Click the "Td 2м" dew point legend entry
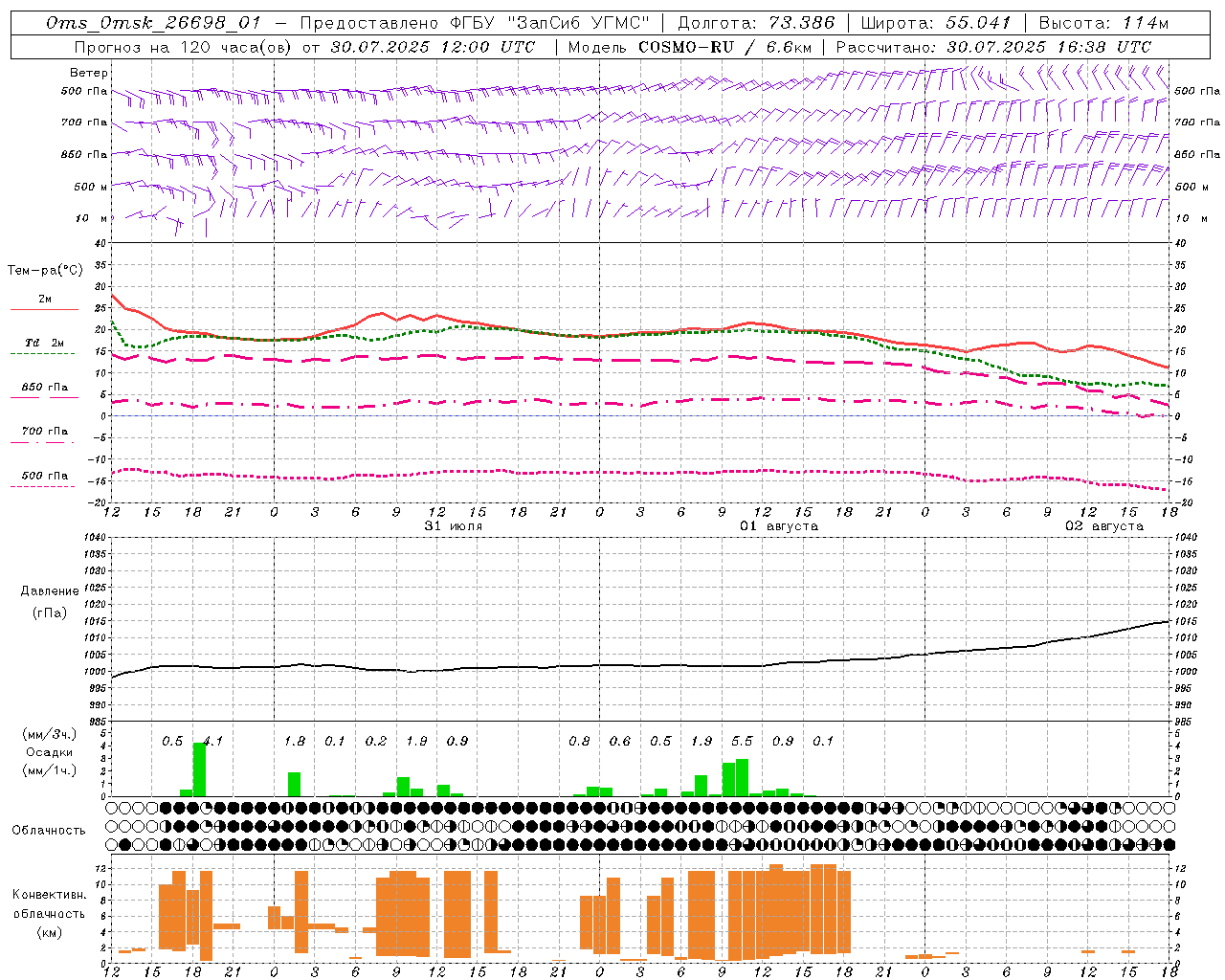 click(45, 343)
